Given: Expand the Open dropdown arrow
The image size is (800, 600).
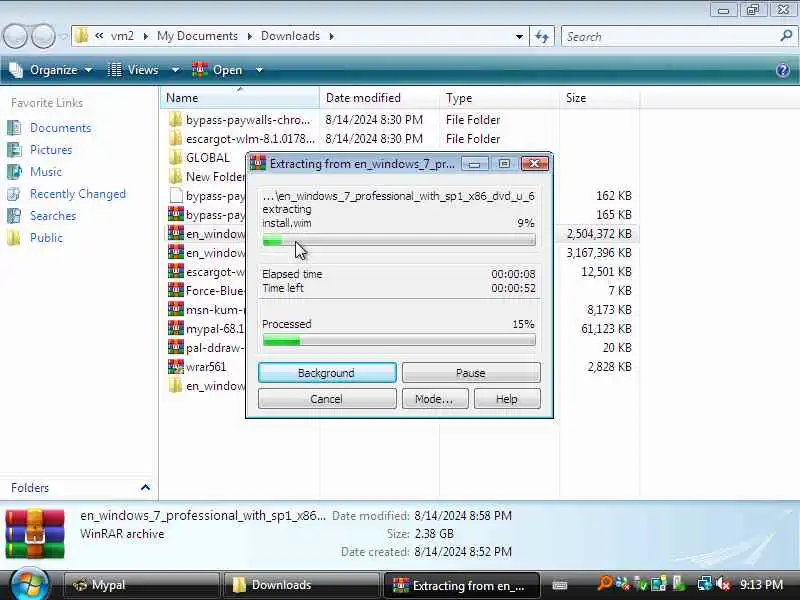Looking at the screenshot, I should pyautogui.click(x=259, y=70).
